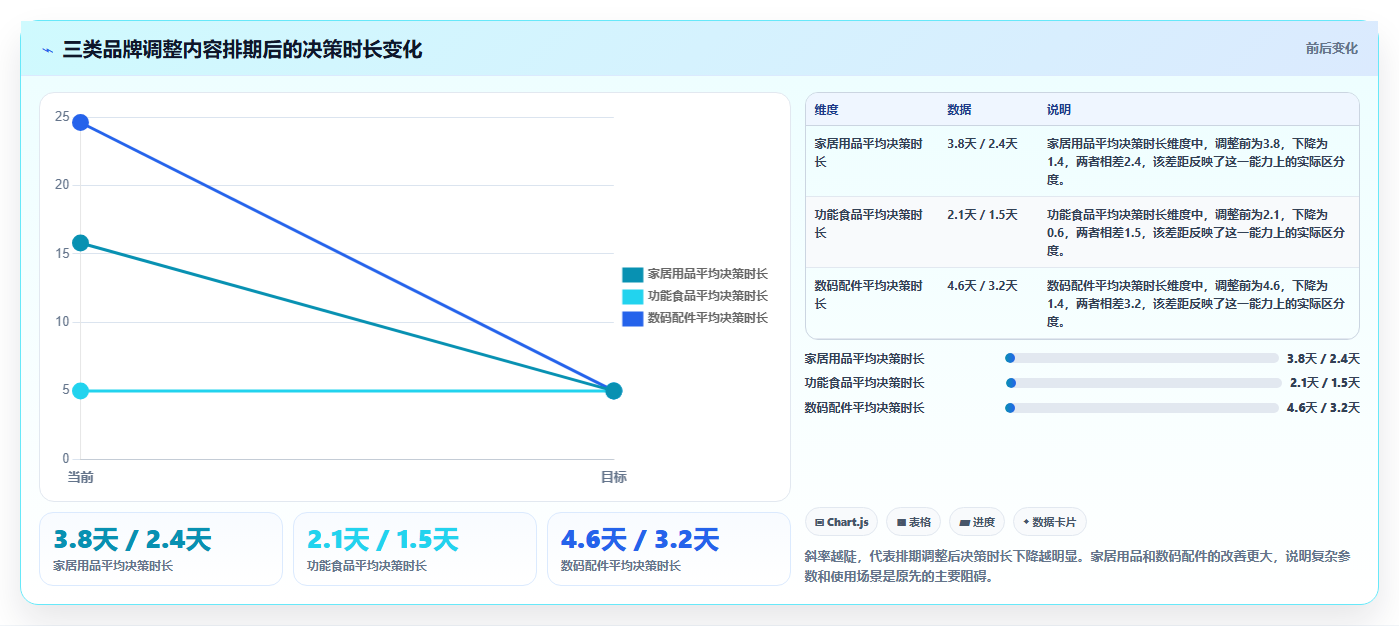This screenshot has width=1399, height=626.
Task: Click table value 2.1天 / 1.5天
Action: pos(982,215)
